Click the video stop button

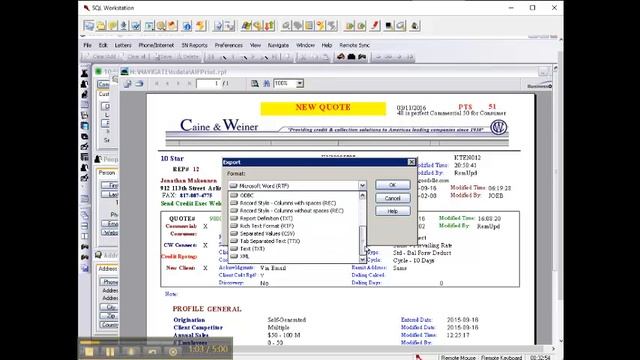tap(89, 352)
